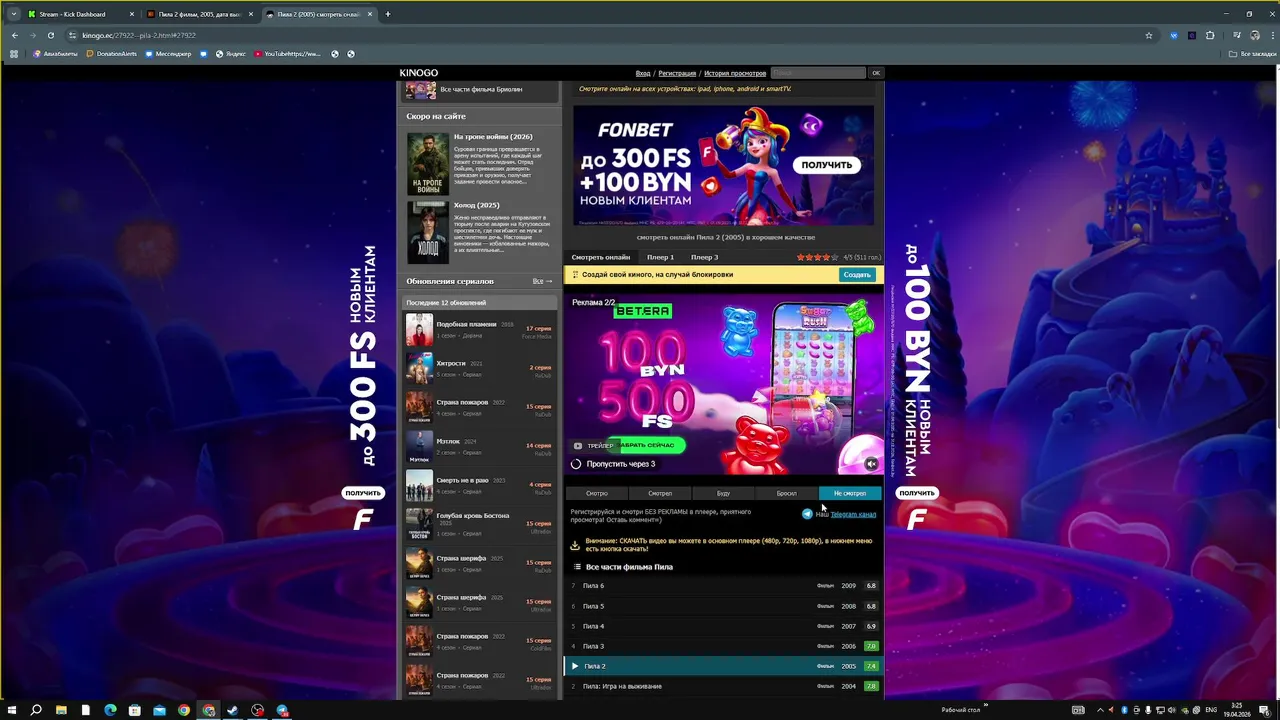Open the Подобная пламени series thumbnail
Screen dimensions: 1280x720
(x=419, y=329)
